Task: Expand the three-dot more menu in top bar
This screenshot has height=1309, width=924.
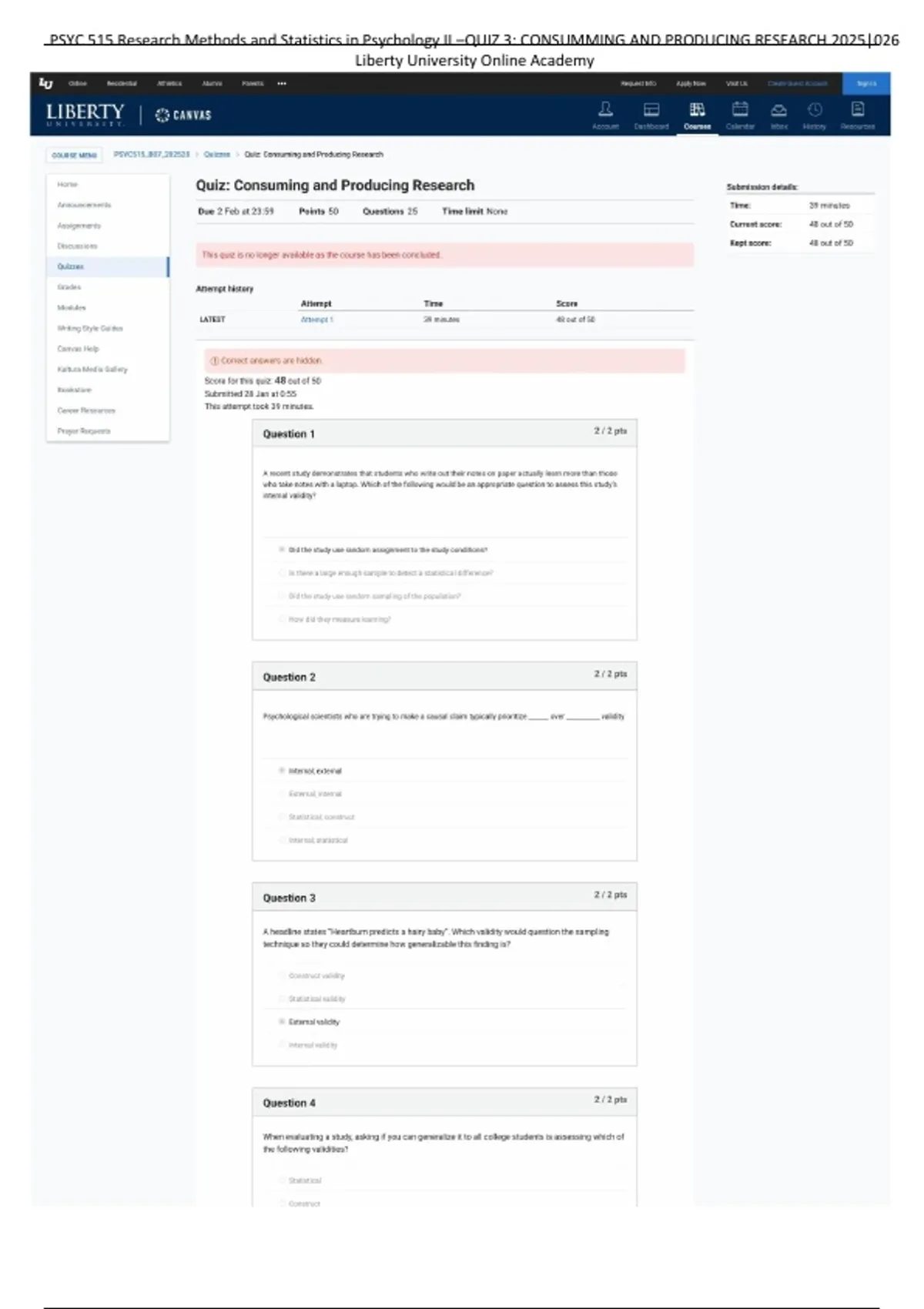Action: (x=282, y=83)
